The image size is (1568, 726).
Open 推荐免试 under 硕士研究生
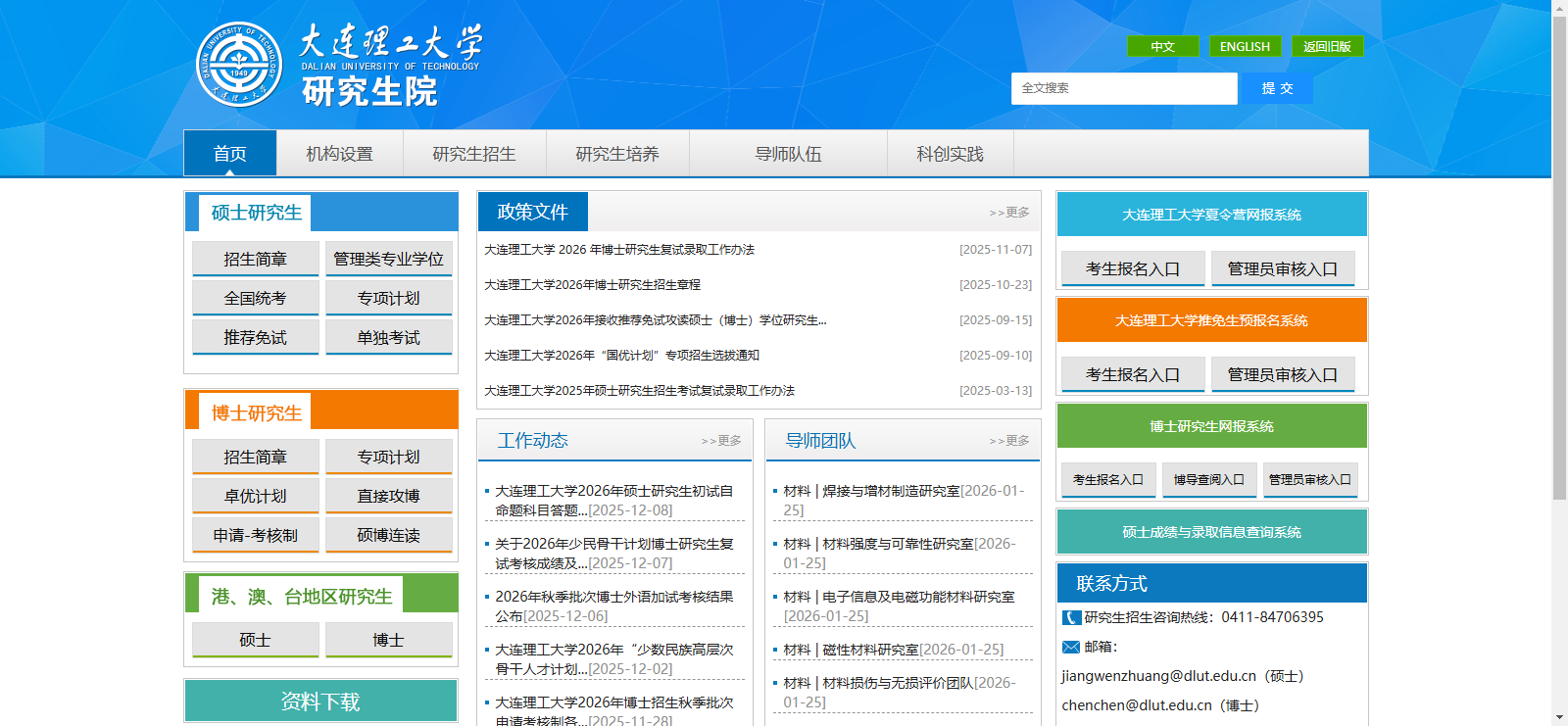255,337
